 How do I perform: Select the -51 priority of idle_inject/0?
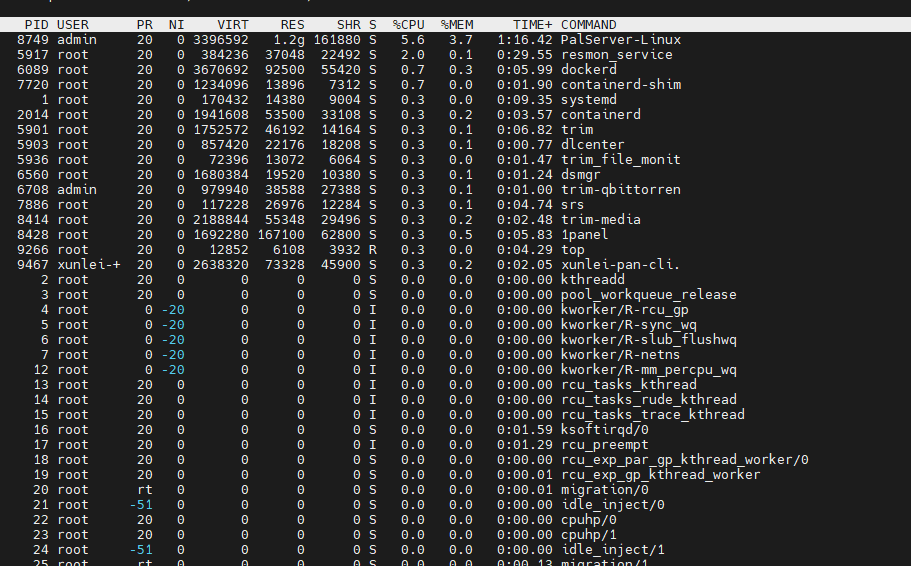coord(141,506)
